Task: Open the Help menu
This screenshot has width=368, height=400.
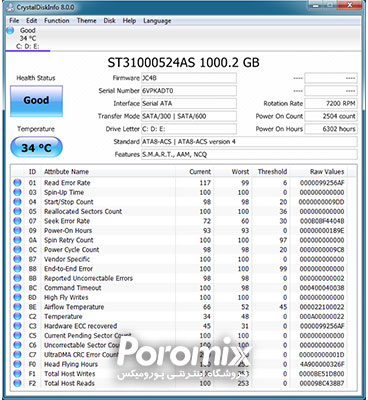Action: 129,21
